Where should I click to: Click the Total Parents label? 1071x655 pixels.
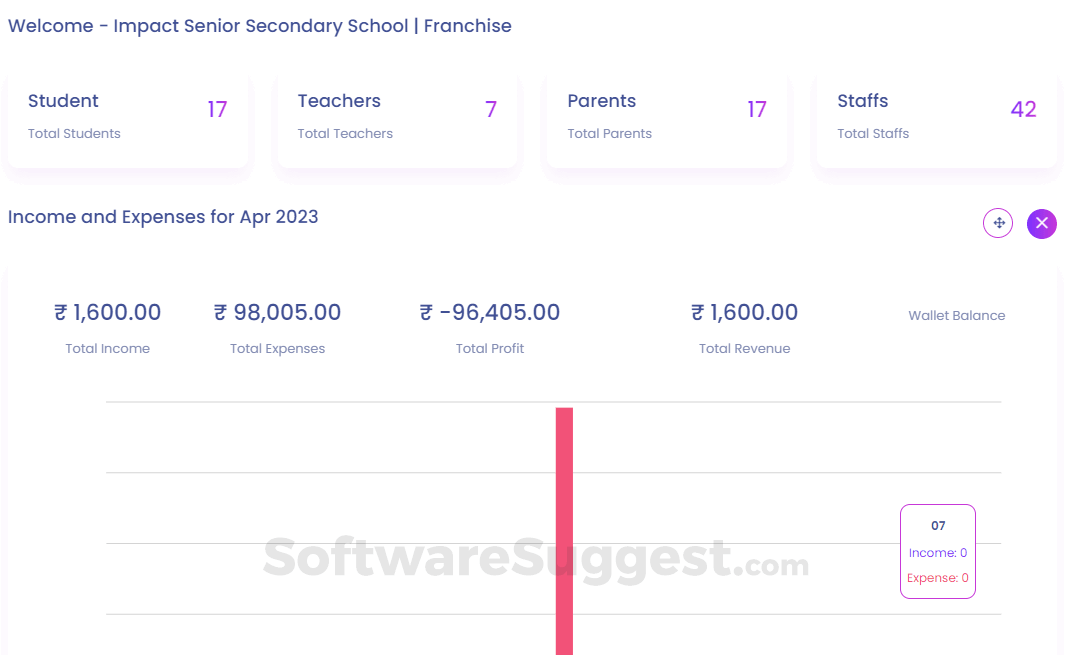(609, 132)
